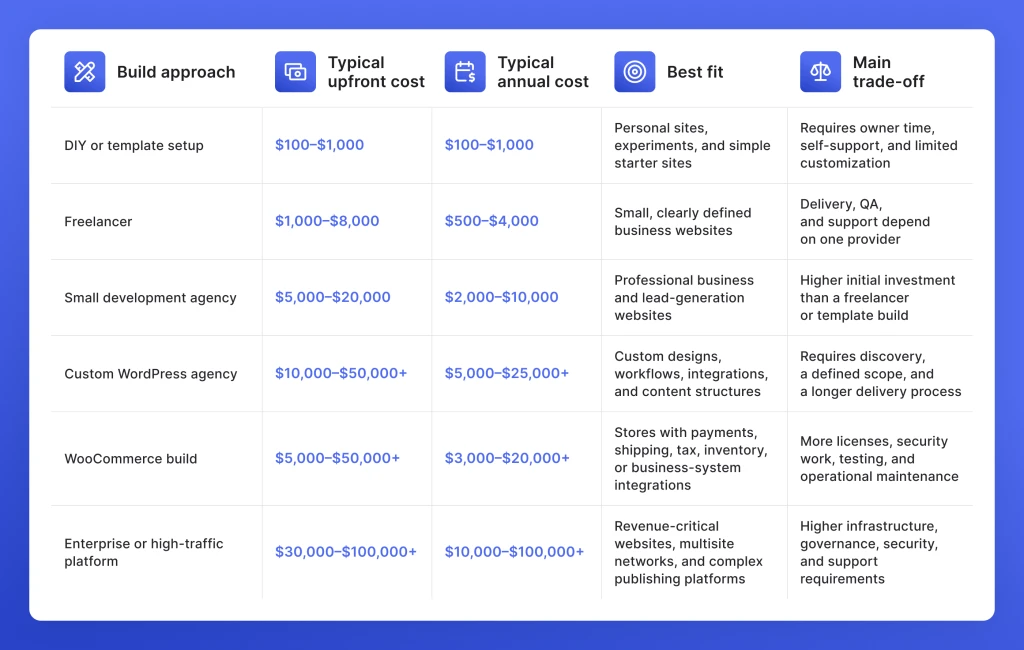Select the Typical upfront cost header text

[376, 72]
